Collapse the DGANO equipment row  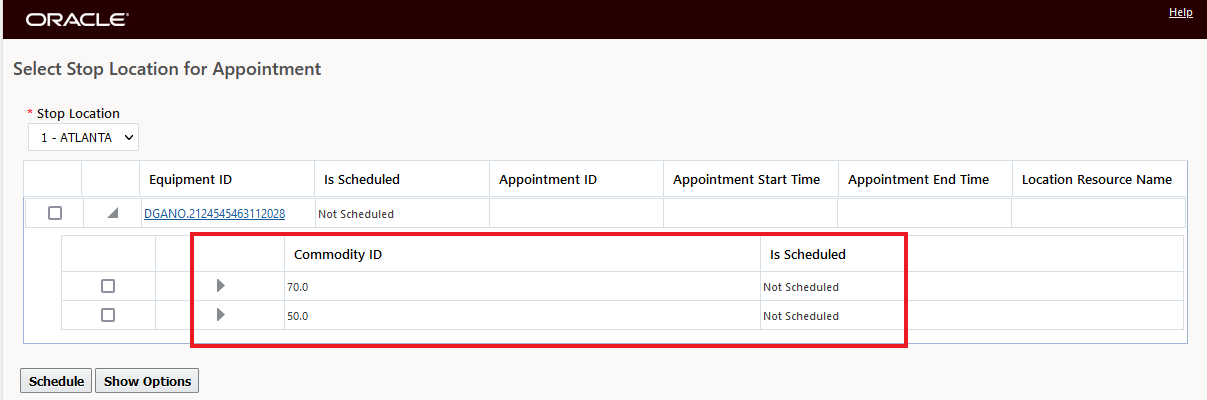(x=112, y=213)
